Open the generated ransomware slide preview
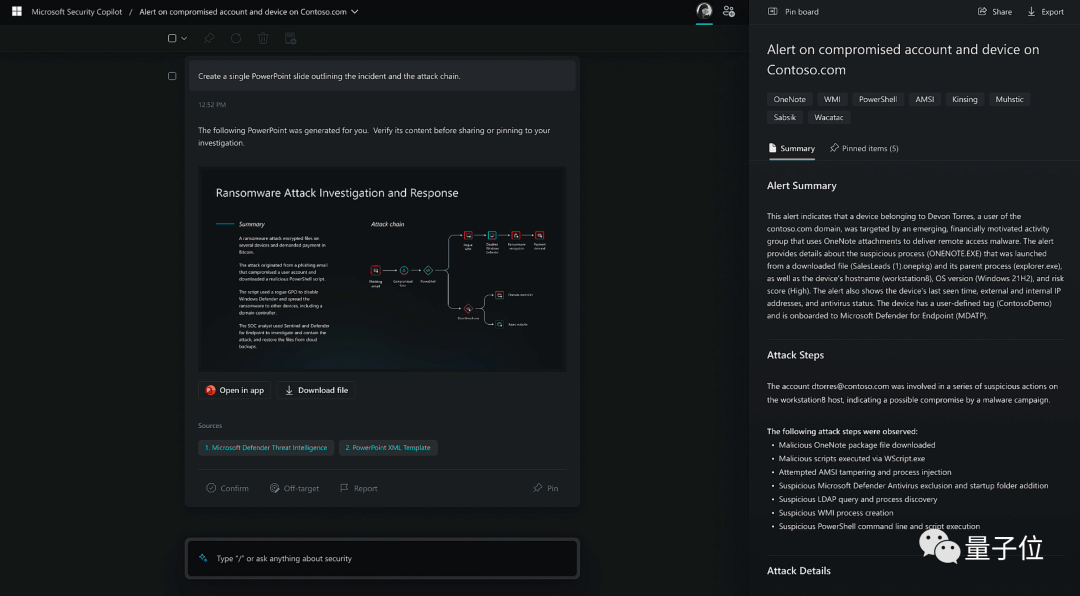Viewport: 1080px width, 596px height. pyautogui.click(x=382, y=269)
